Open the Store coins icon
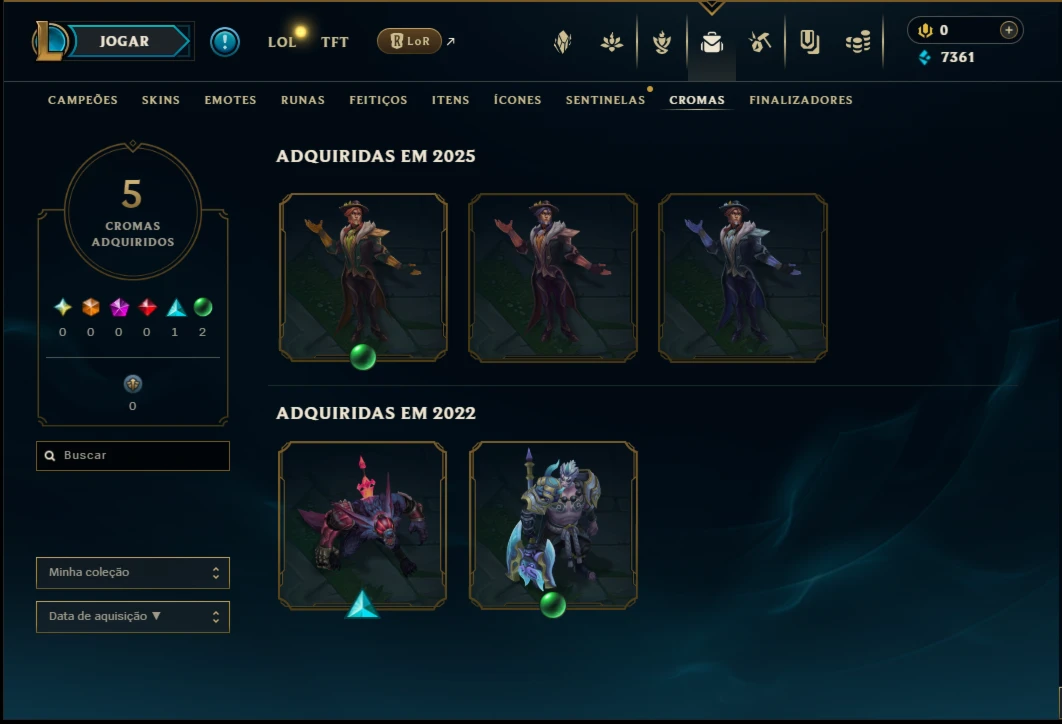 (x=858, y=43)
